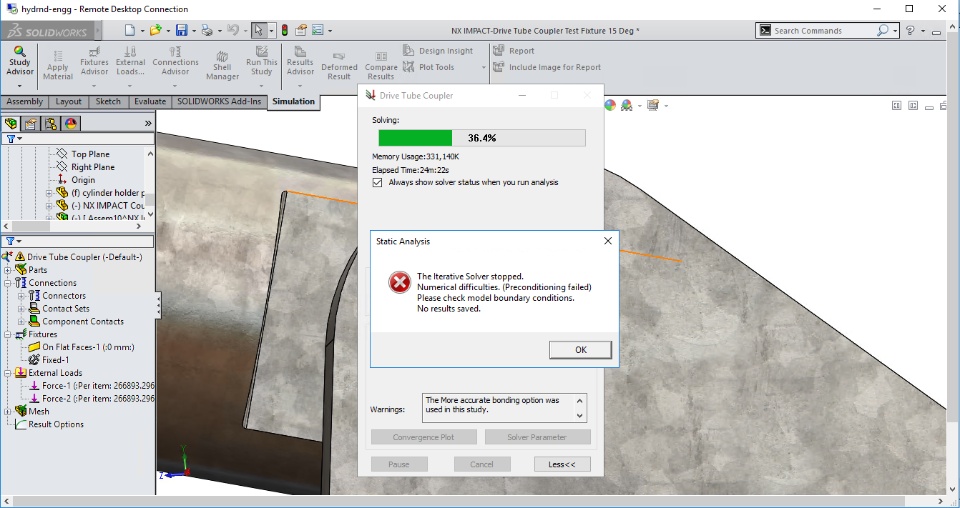The width and height of the screenshot is (960, 508).
Task: Switch to the Assembly tab
Action: [24, 102]
